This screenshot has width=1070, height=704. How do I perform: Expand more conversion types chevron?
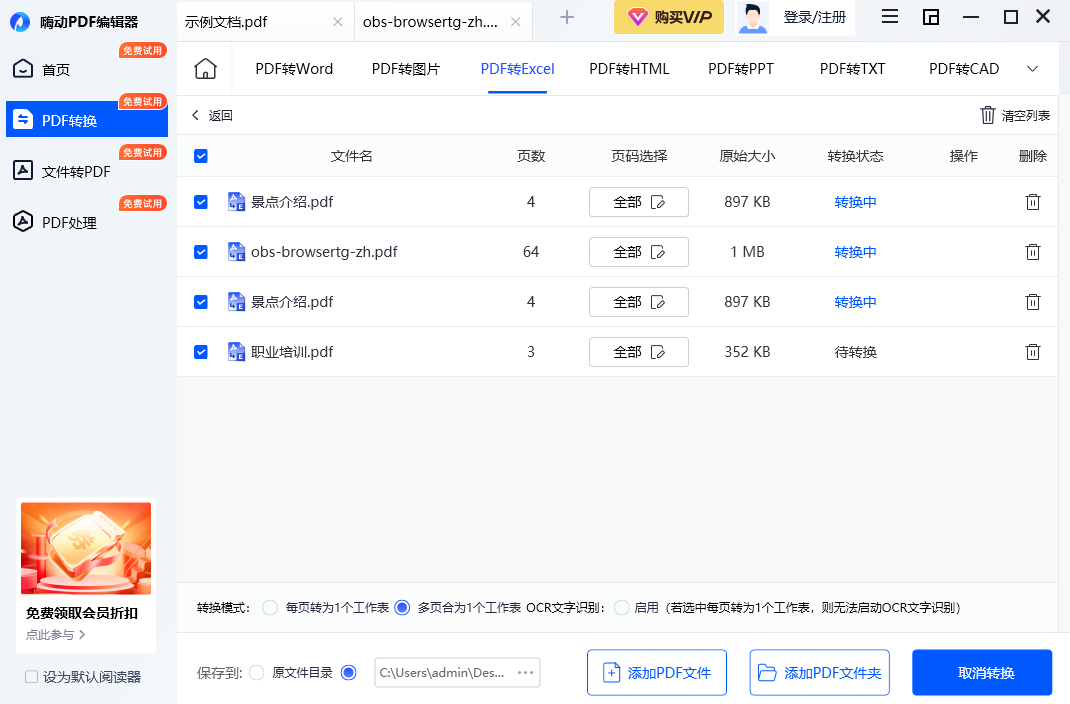pos(1033,69)
